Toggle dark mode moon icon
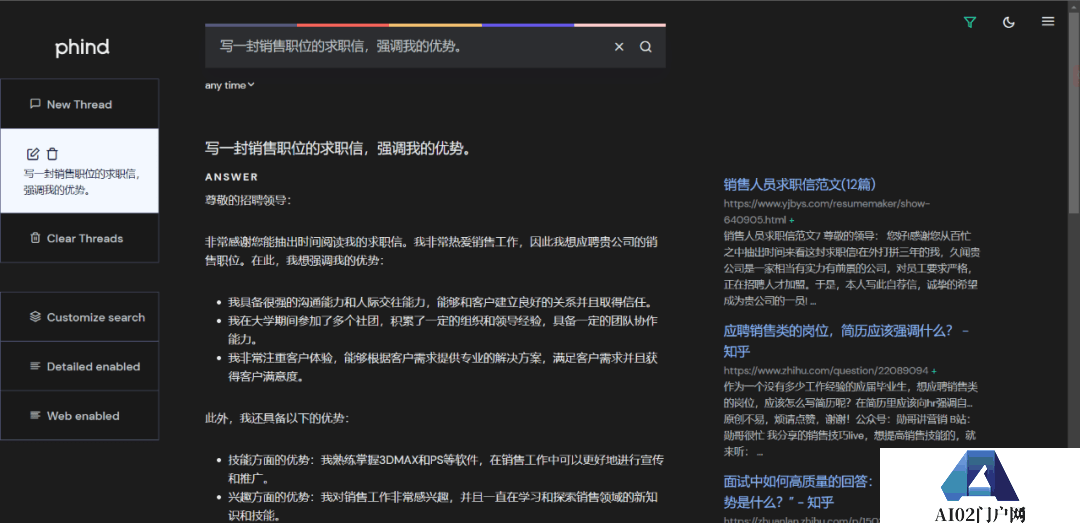Viewport: 1080px width, 523px height. pyautogui.click(x=1009, y=22)
